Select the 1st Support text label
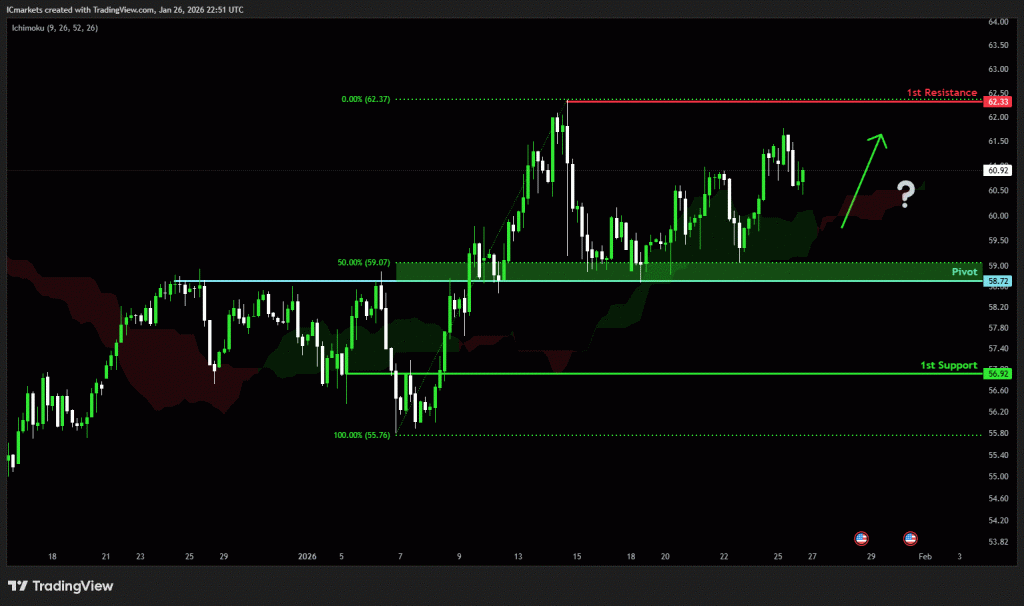 click(948, 365)
